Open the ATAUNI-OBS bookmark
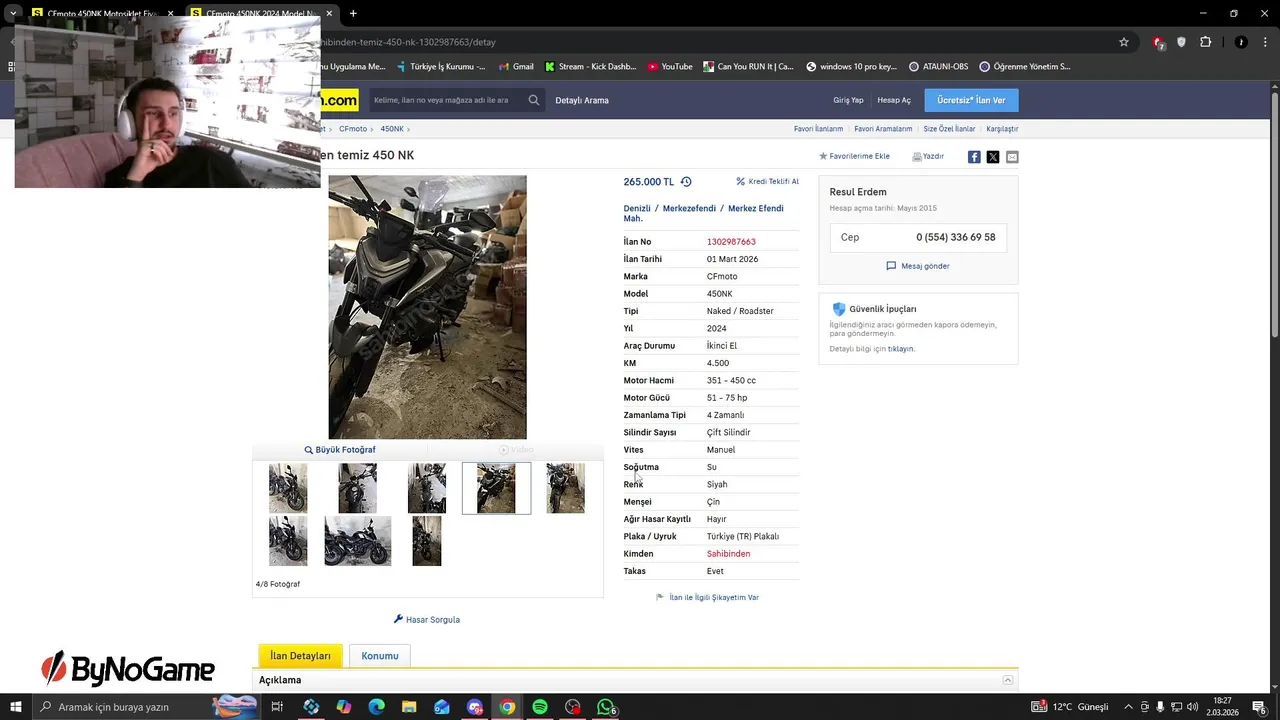The width and height of the screenshot is (1280, 720). (938, 67)
